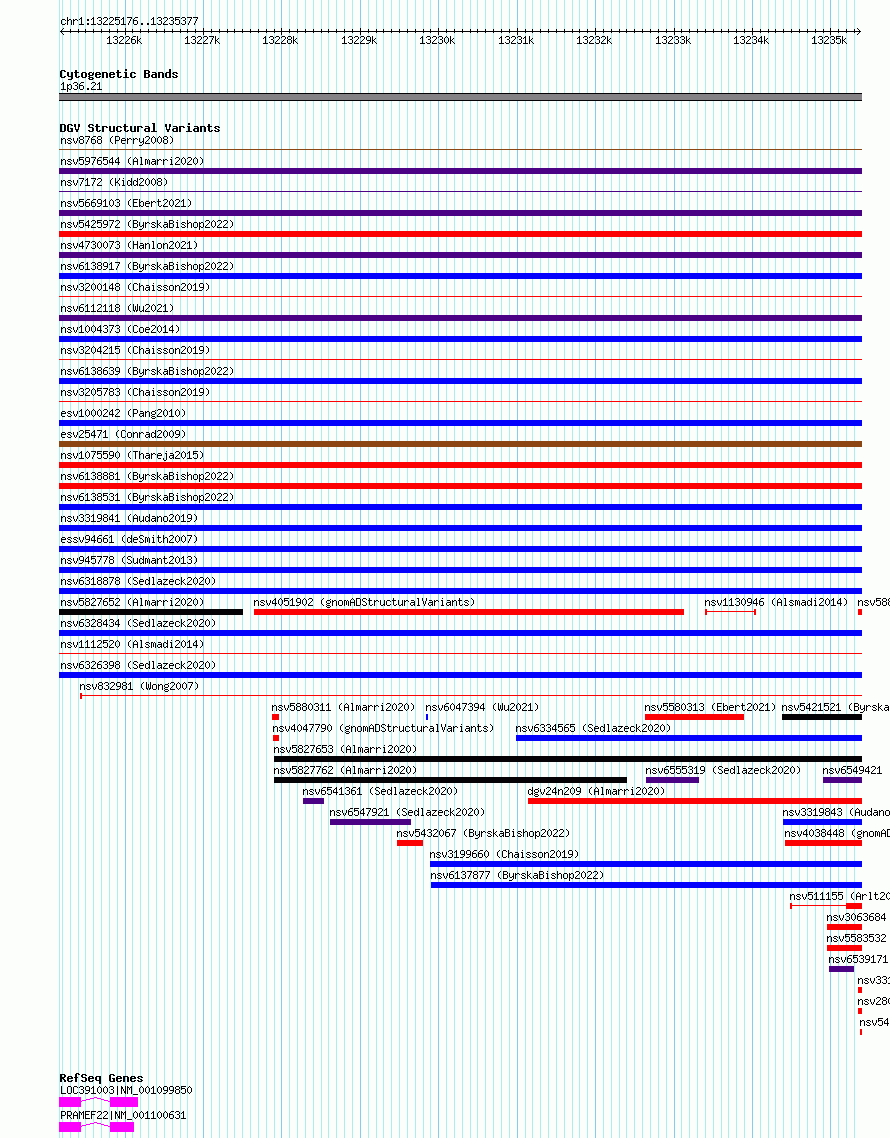Open nsv832981 (Wong2007) label
Screen dimensions: 890x1138
[x=139, y=687]
